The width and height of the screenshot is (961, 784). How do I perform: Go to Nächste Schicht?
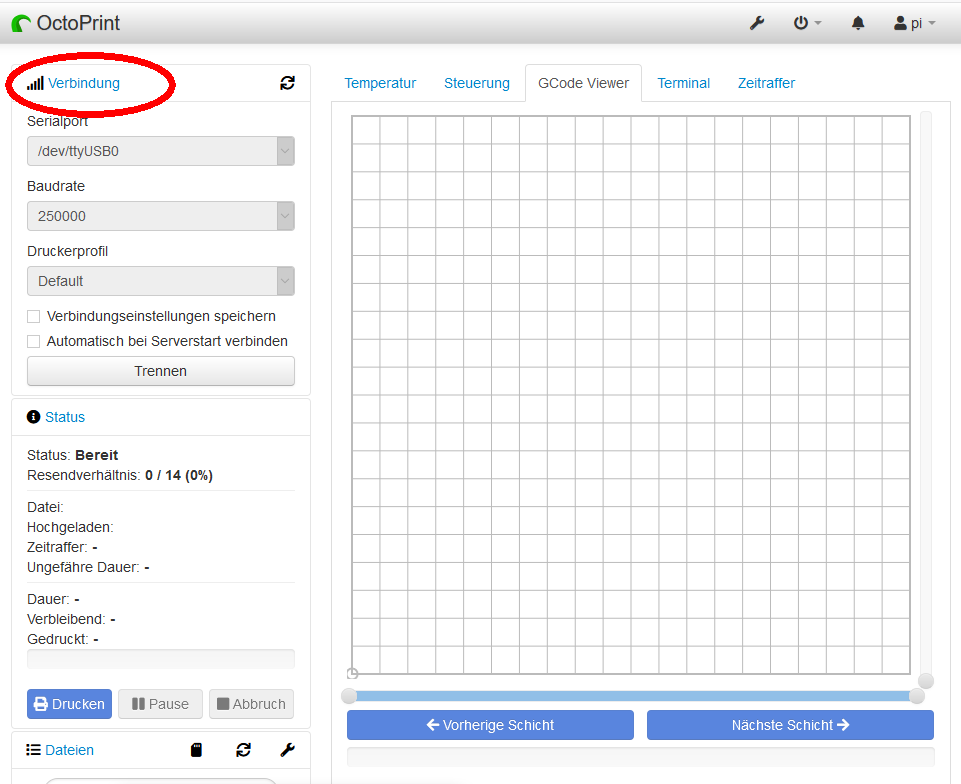click(x=790, y=725)
